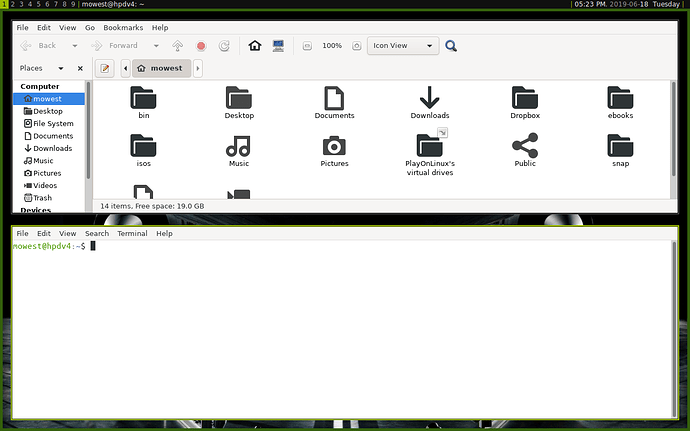Open the Public share folder

[x=525, y=146]
